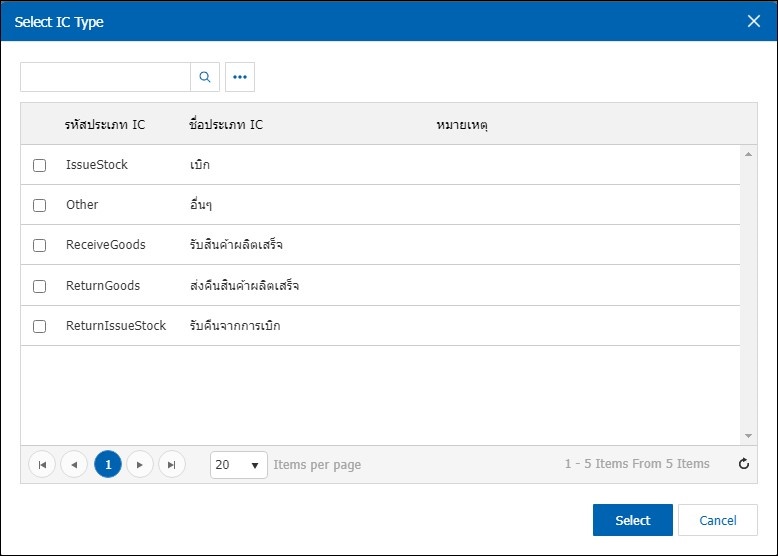Focus the search text field
778x556 pixels.
(x=105, y=77)
